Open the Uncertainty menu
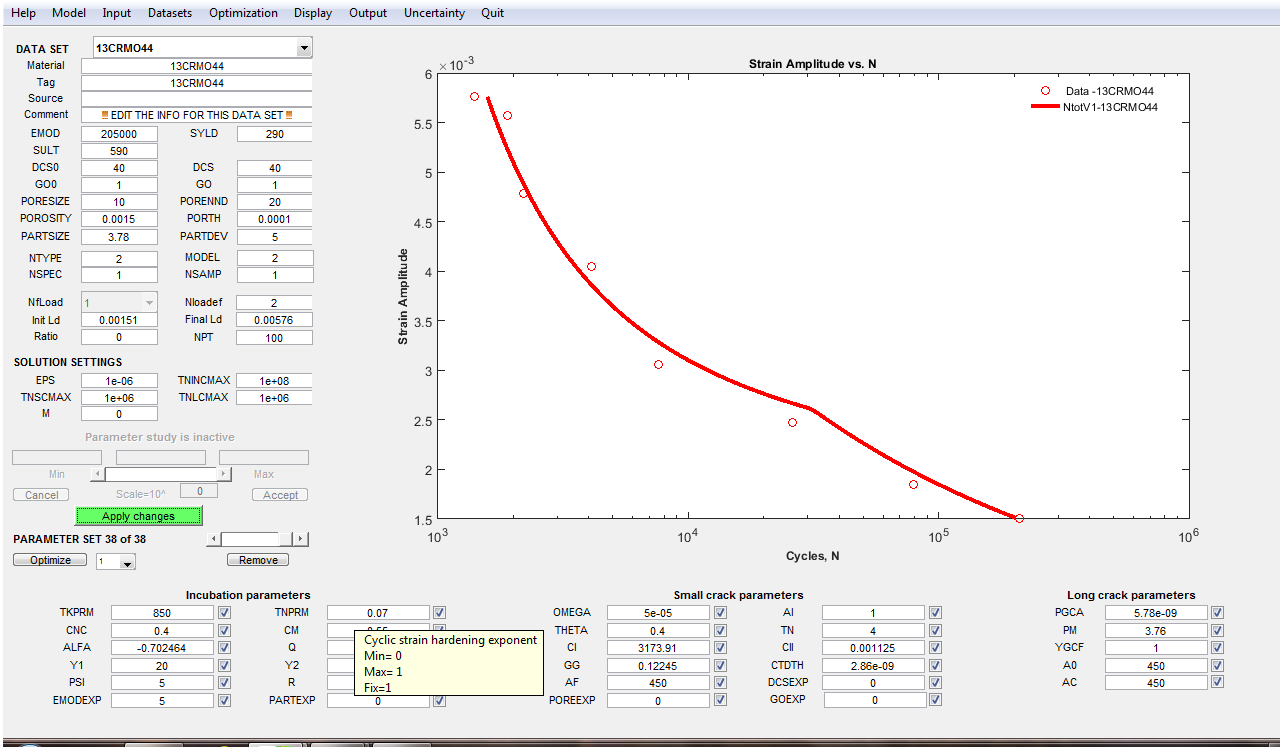 pos(434,13)
